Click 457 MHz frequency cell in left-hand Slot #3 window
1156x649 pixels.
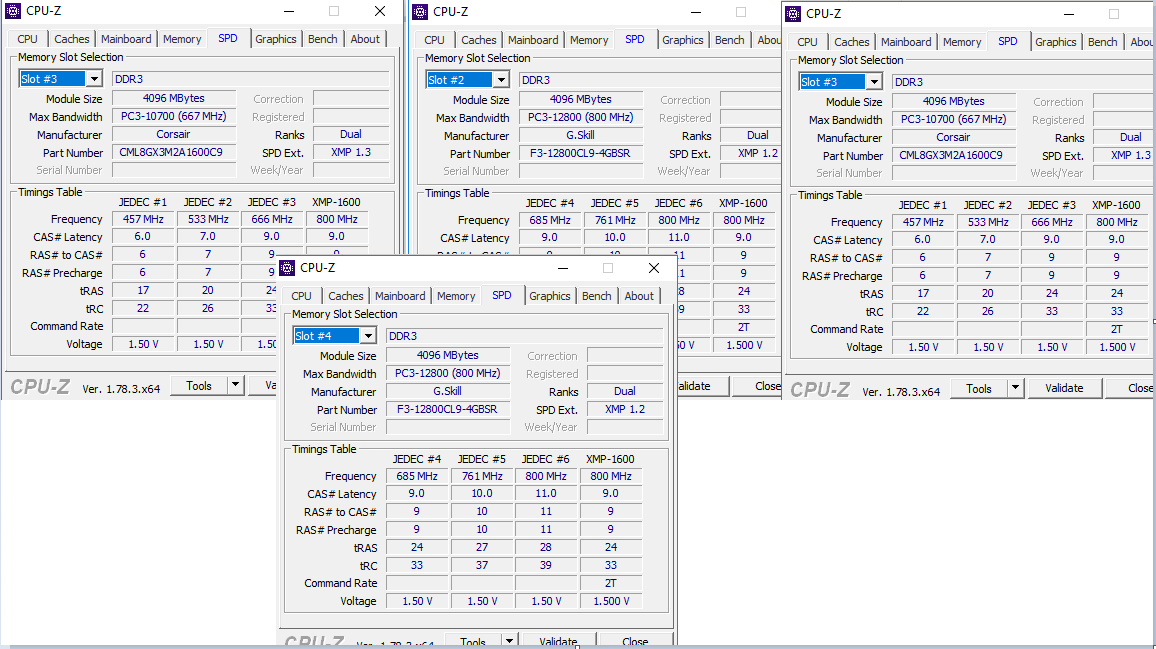(x=143, y=219)
